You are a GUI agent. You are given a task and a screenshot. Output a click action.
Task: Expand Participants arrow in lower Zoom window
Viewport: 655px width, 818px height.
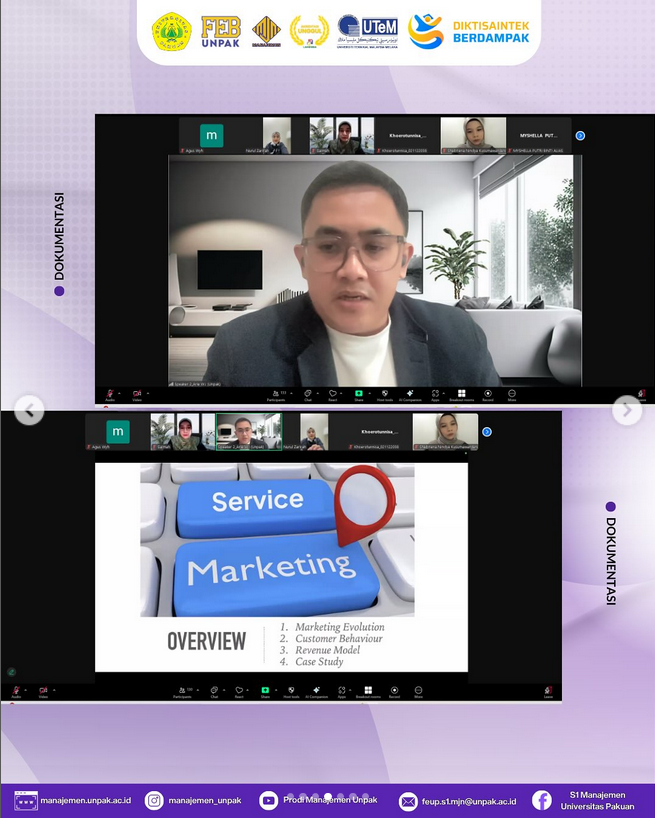[x=198, y=690]
